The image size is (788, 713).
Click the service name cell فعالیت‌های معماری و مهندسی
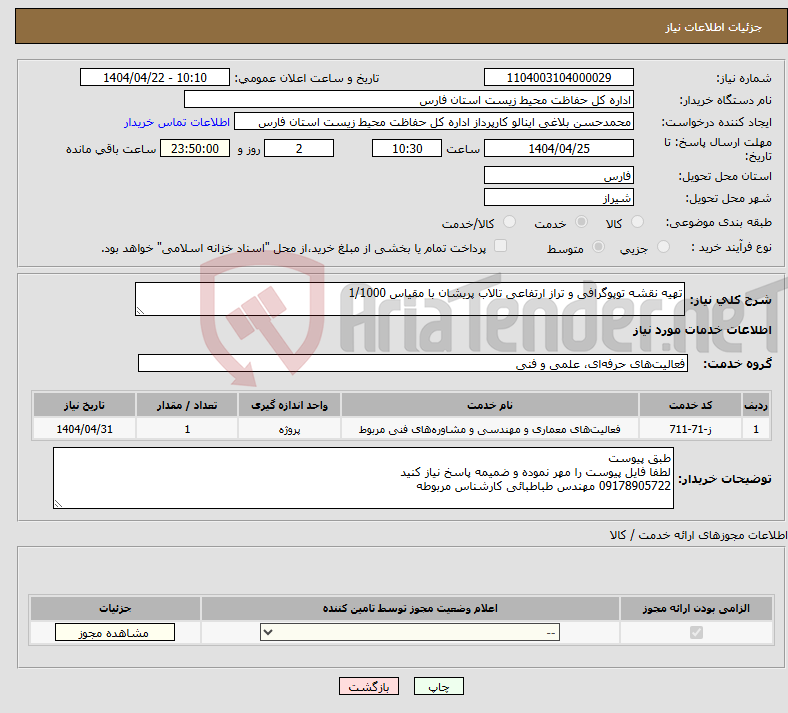tap(490, 429)
